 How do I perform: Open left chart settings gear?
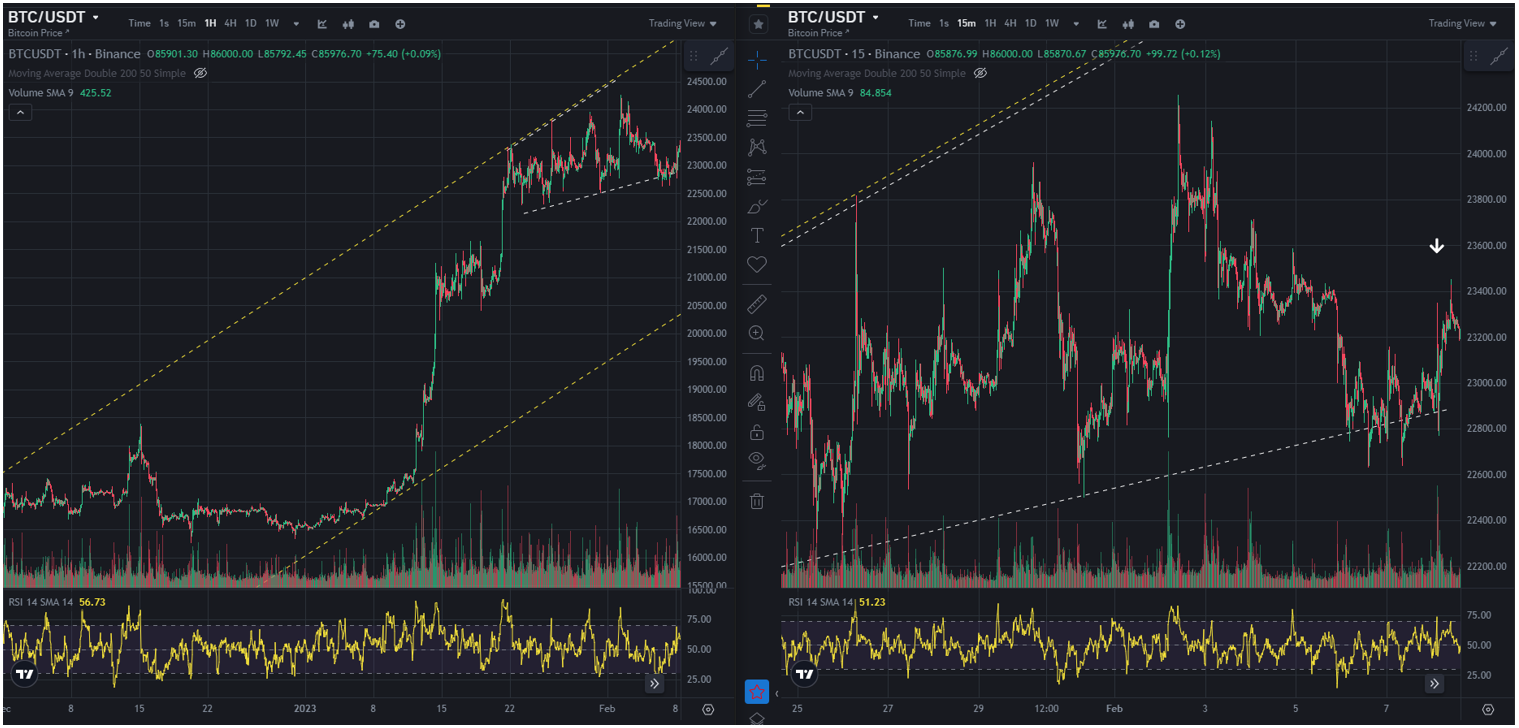708,709
